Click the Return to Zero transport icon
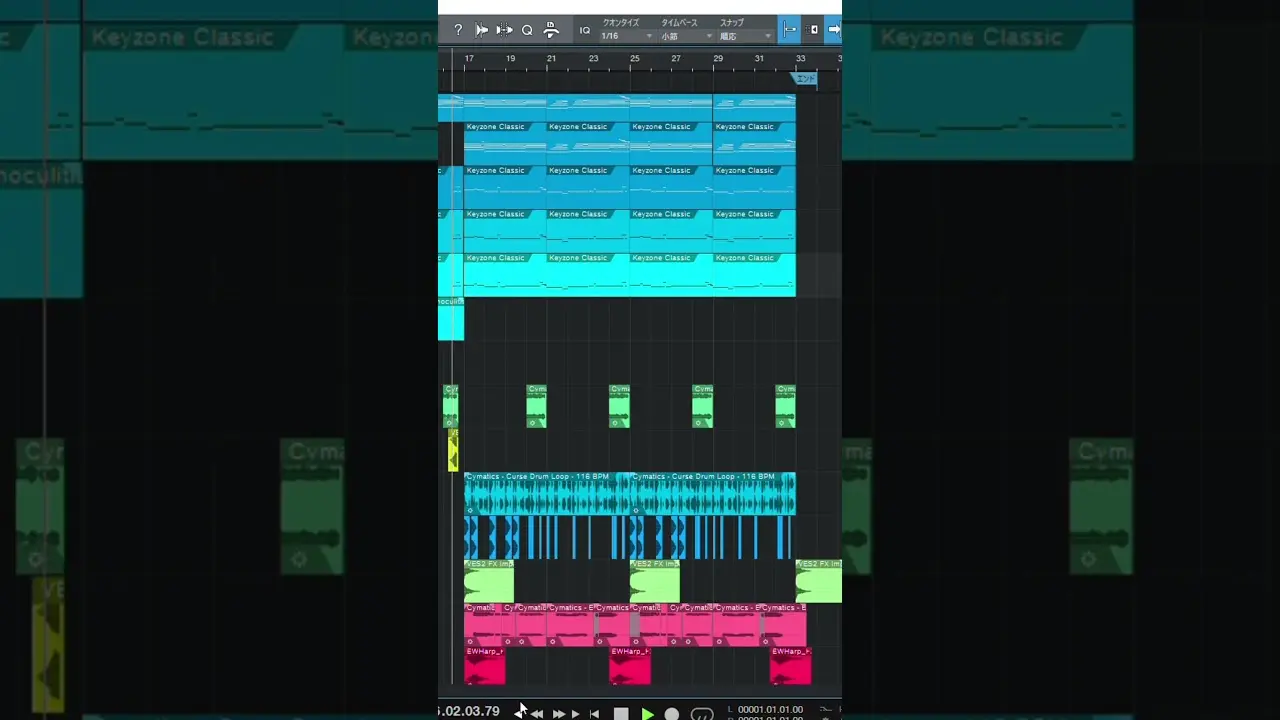This screenshot has width=1280, height=720. [x=594, y=713]
